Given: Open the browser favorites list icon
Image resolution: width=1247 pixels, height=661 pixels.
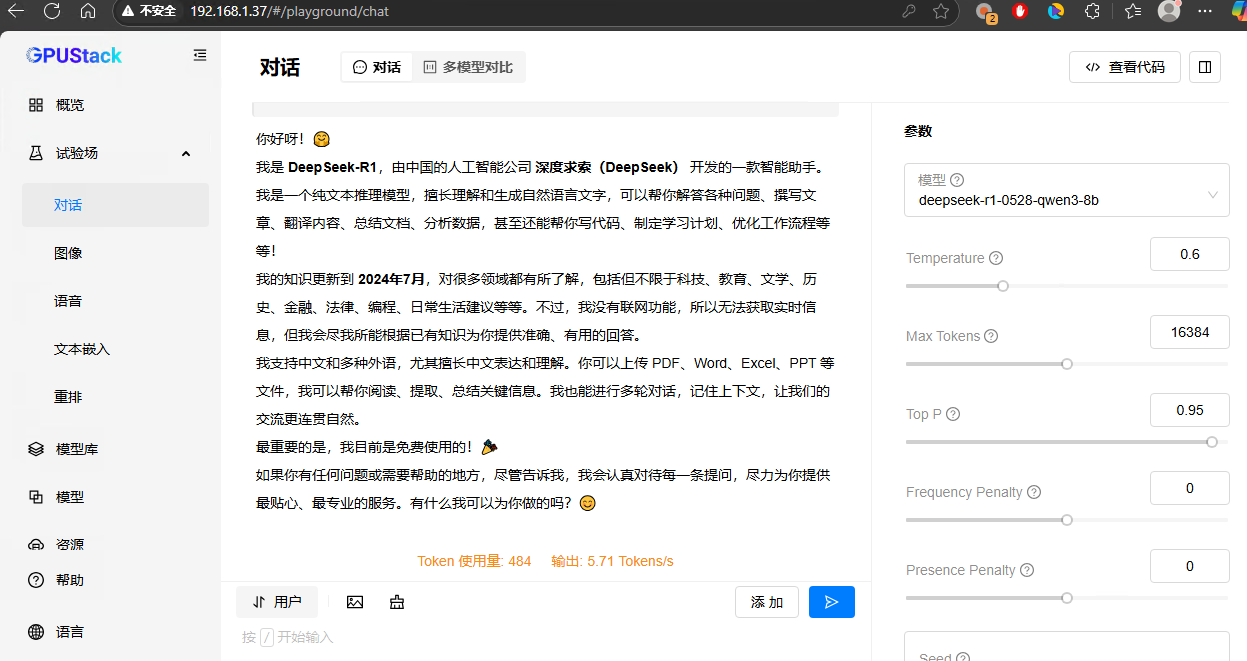Looking at the screenshot, I should click(1132, 12).
